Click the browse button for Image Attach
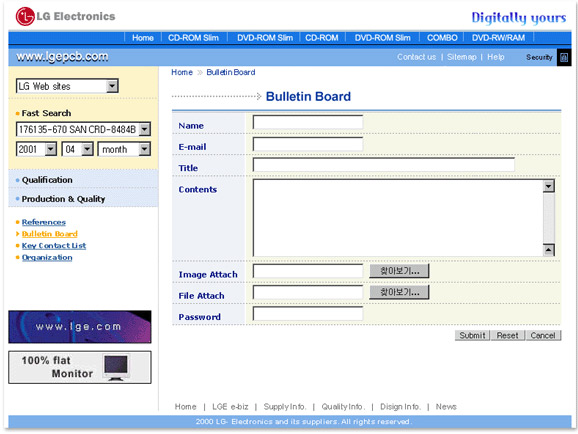Viewport: 578px width, 434px height. (x=399, y=271)
